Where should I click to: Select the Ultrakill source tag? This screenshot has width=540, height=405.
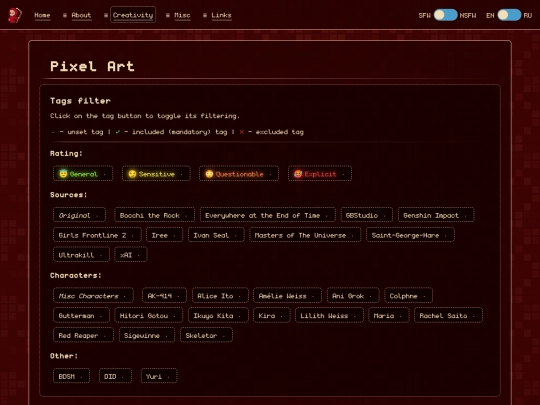point(81,255)
